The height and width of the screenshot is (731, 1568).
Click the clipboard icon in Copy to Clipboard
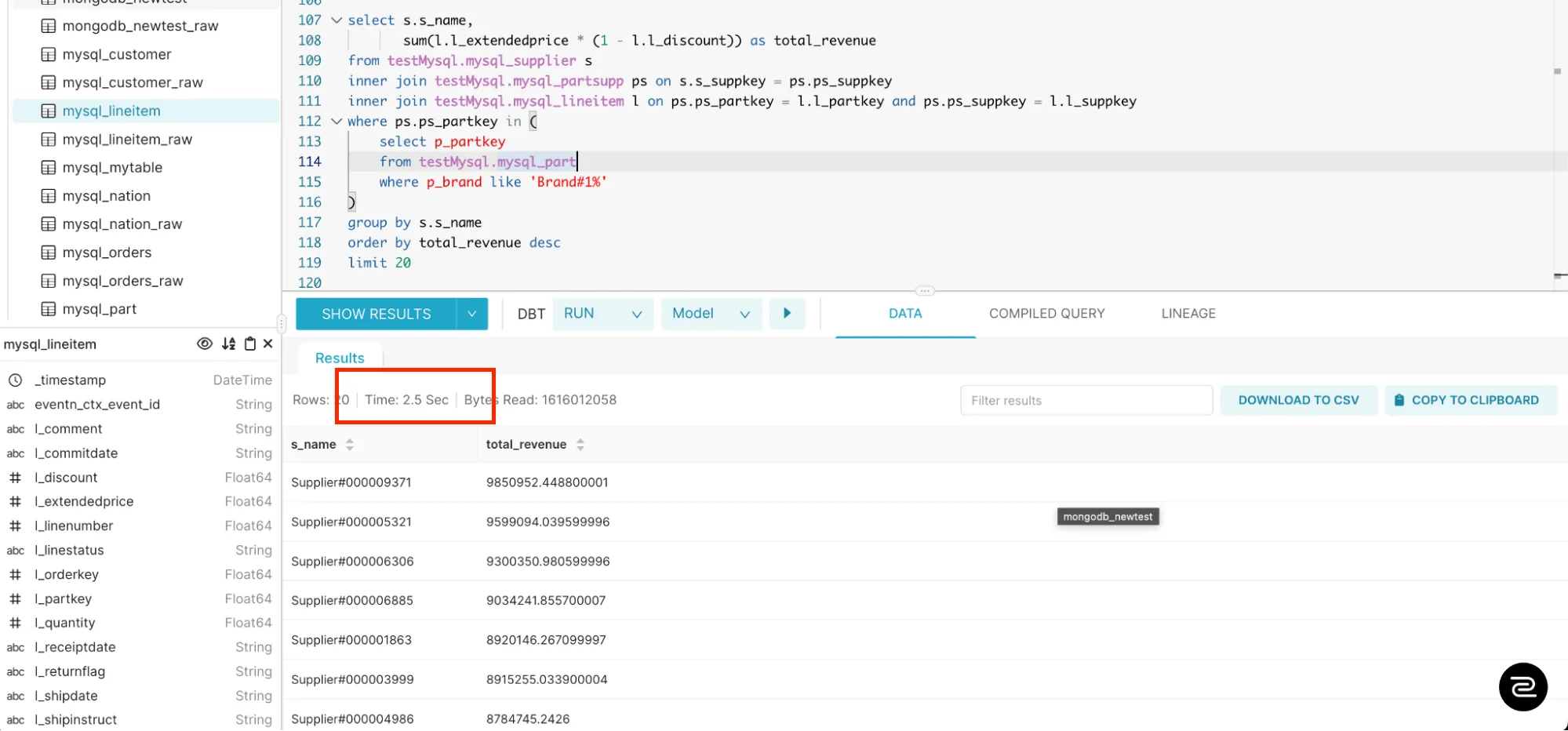click(1399, 400)
